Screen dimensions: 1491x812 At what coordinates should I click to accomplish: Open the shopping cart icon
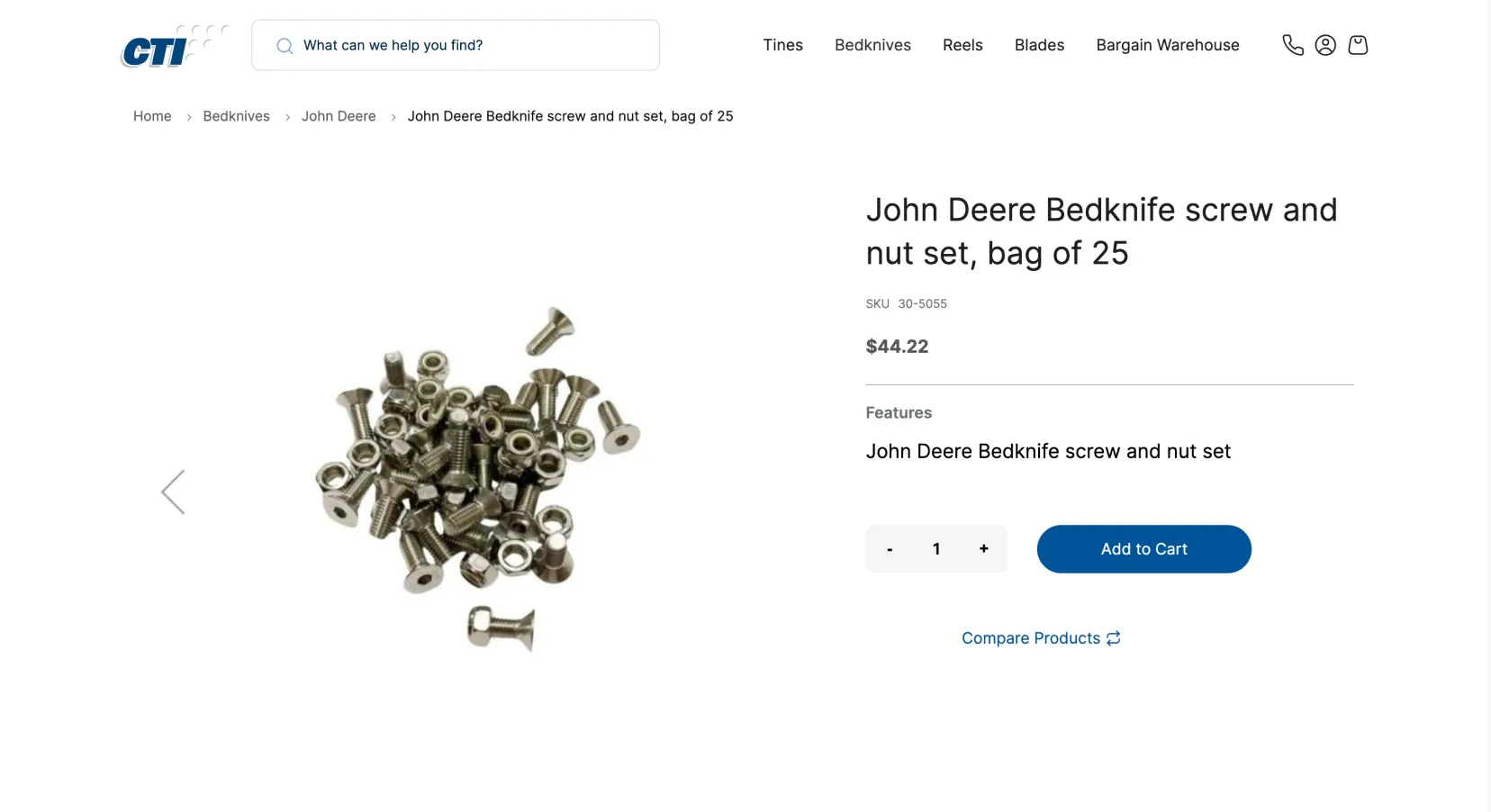(x=1358, y=45)
